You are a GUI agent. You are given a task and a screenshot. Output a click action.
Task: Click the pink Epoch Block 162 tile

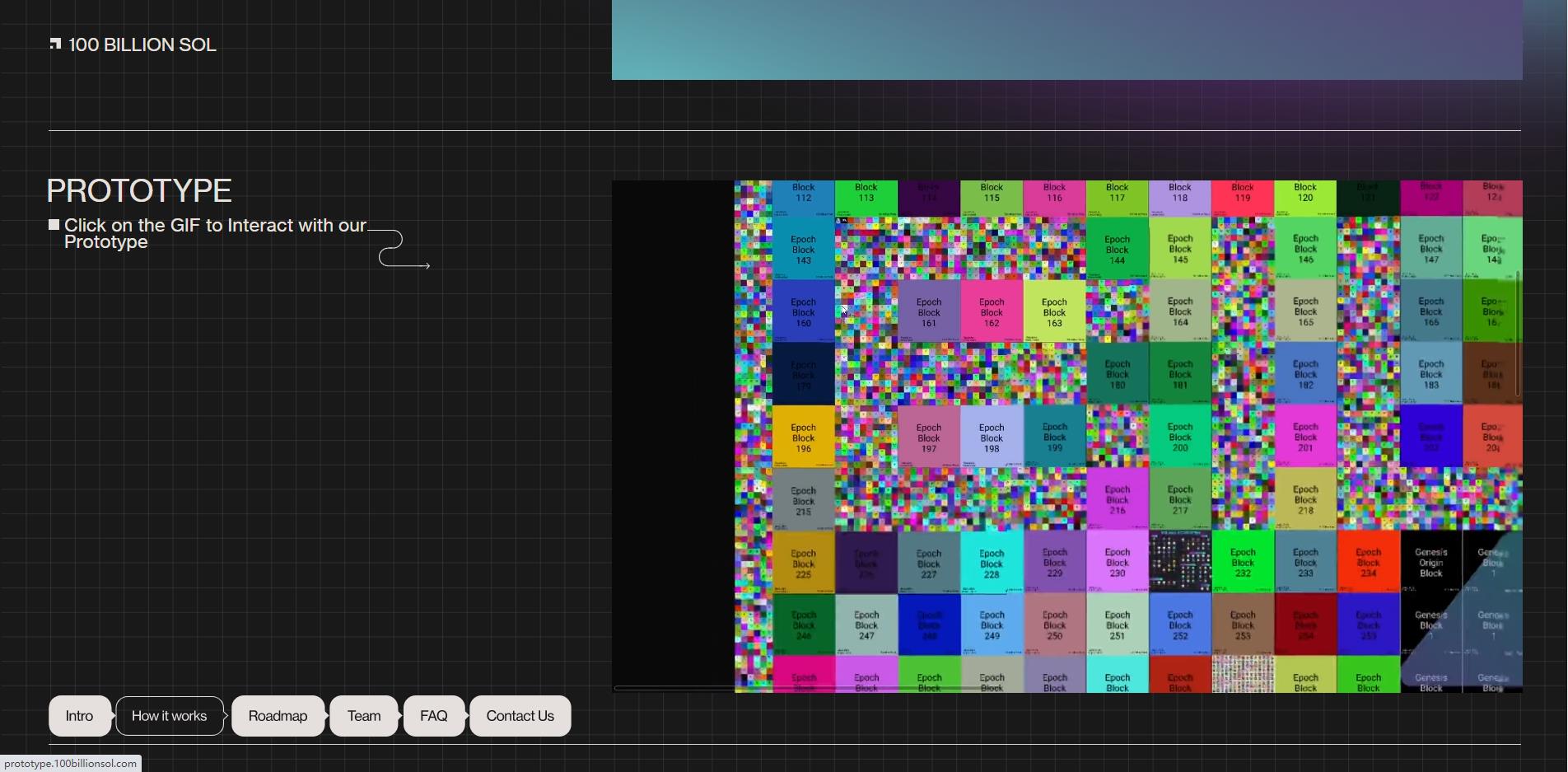[x=992, y=311]
